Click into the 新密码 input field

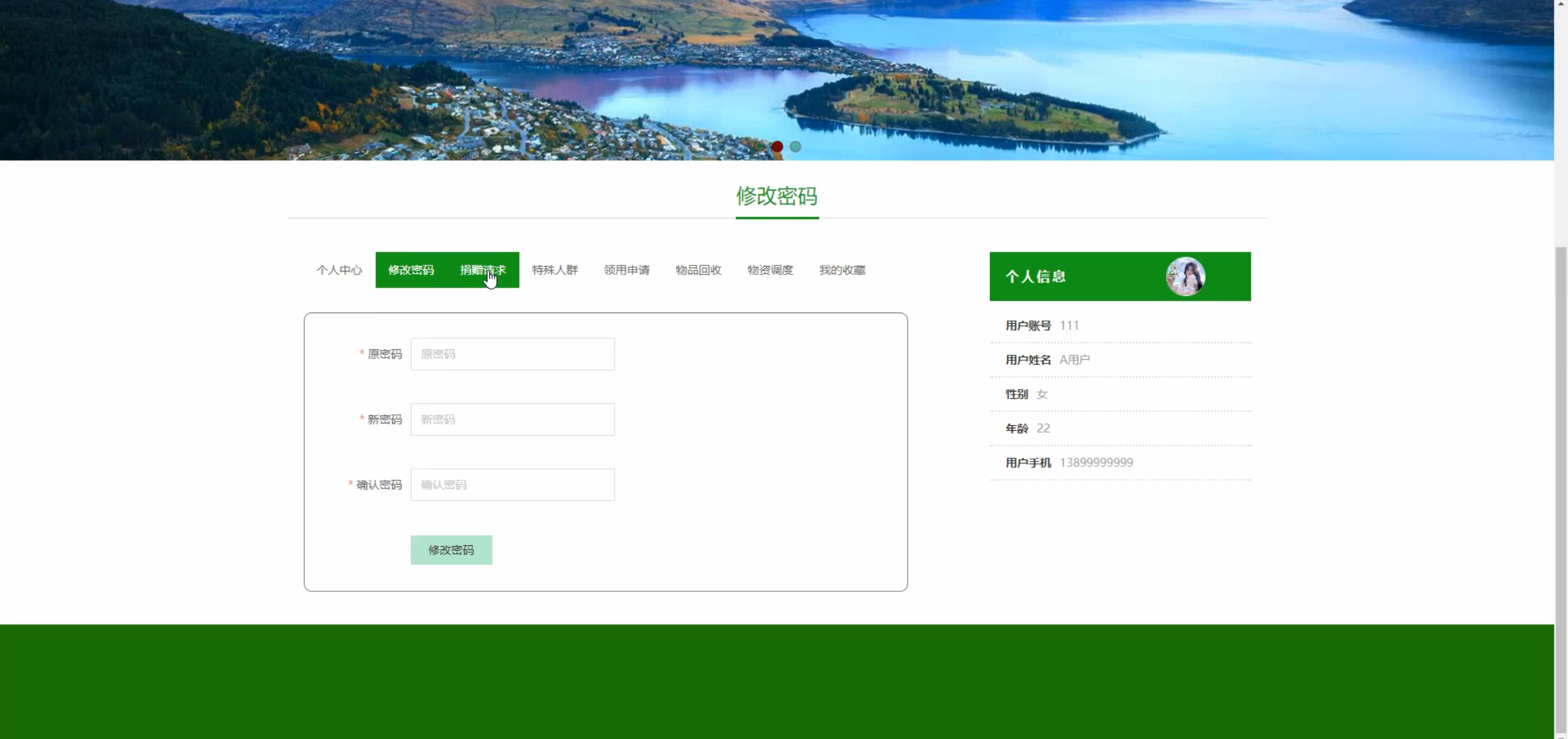(x=513, y=420)
